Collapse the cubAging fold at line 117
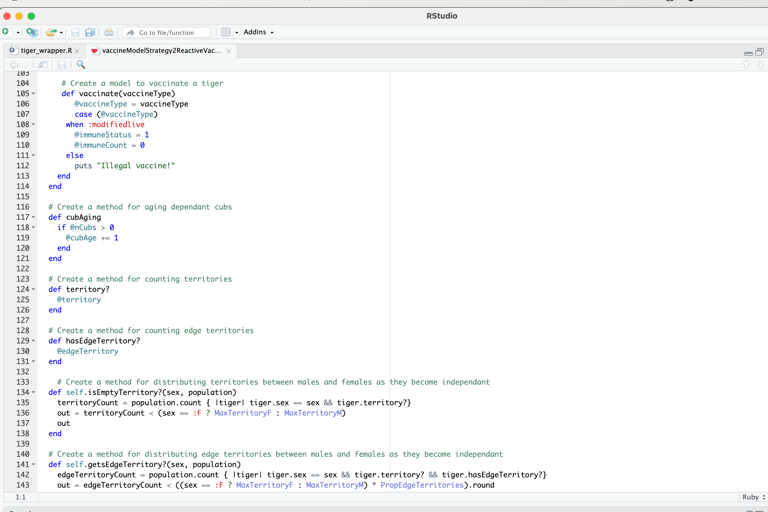This screenshot has height=512, width=768. click(34, 217)
